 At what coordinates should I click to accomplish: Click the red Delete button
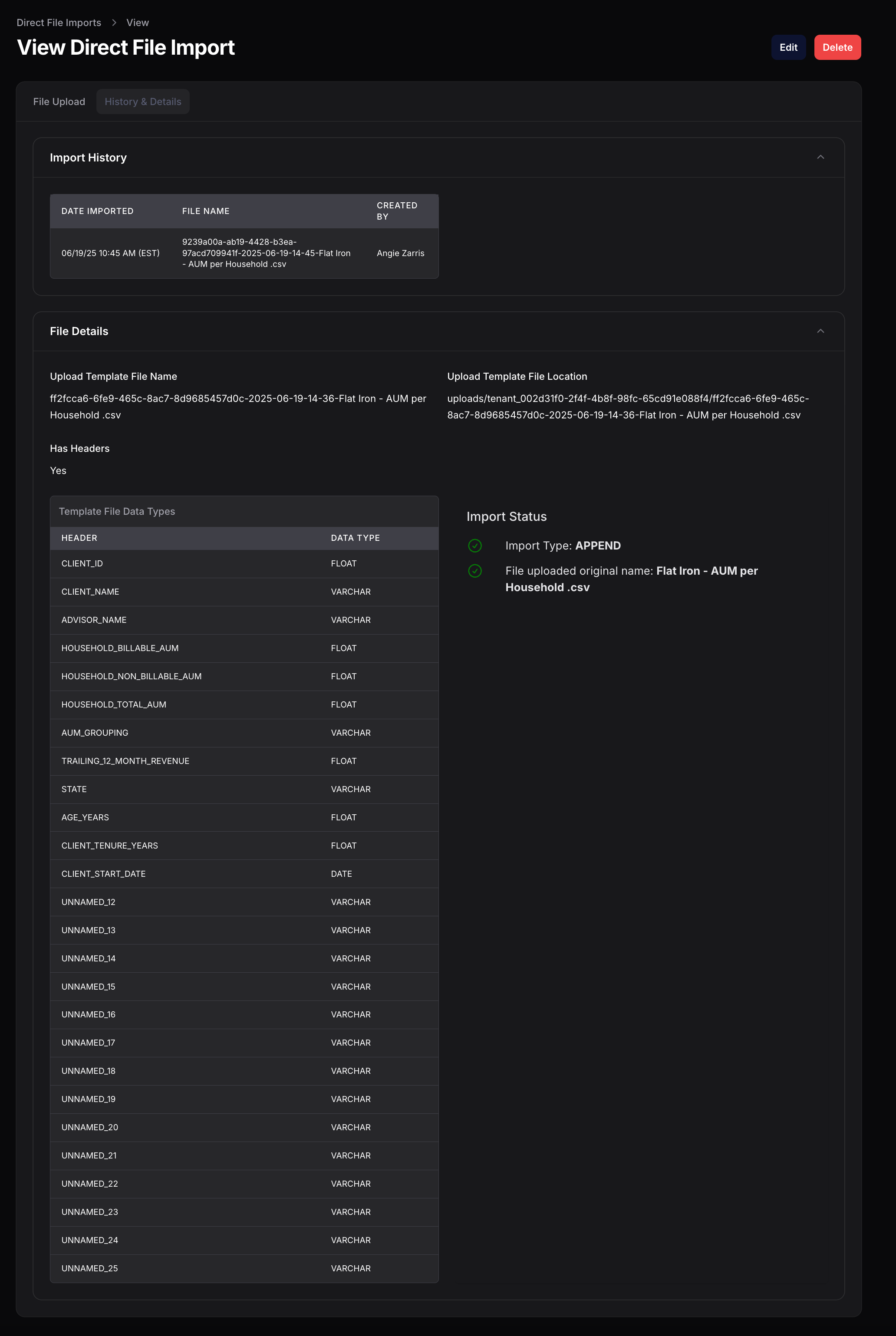pos(837,47)
